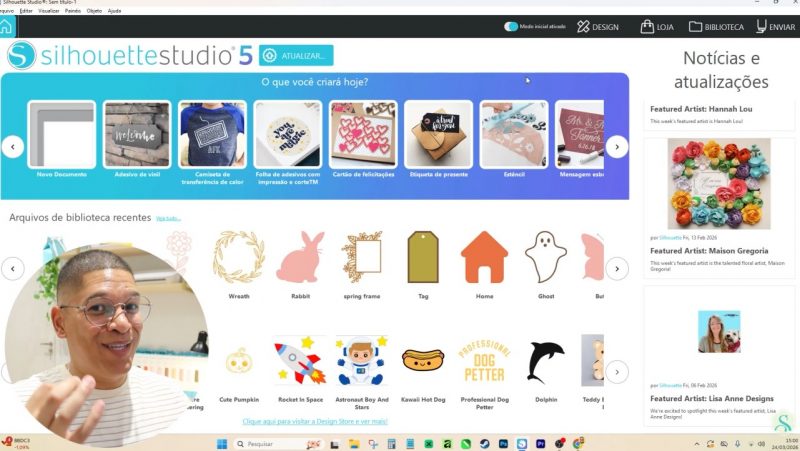This screenshot has width=800, height=451.
Task: Choose the Adesivo de vinil project
Action: pos(137,134)
